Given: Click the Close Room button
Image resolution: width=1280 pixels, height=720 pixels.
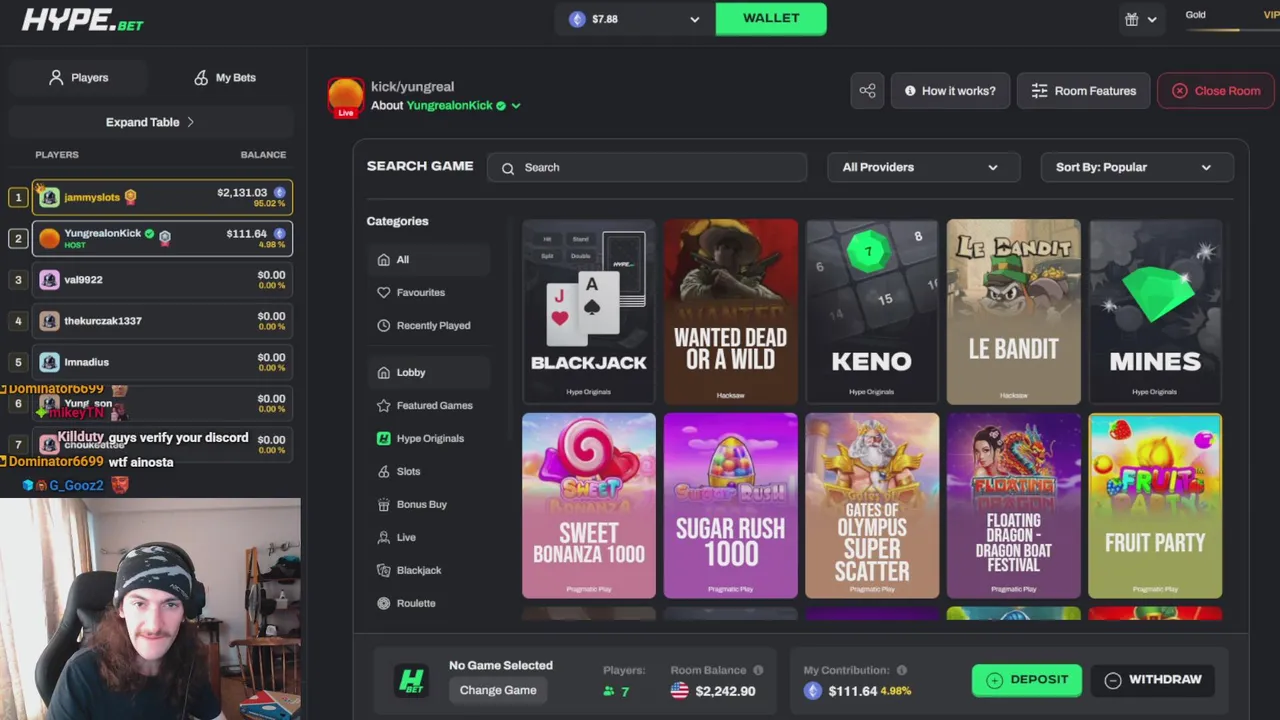Looking at the screenshot, I should pyautogui.click(x=1216, y=91).
